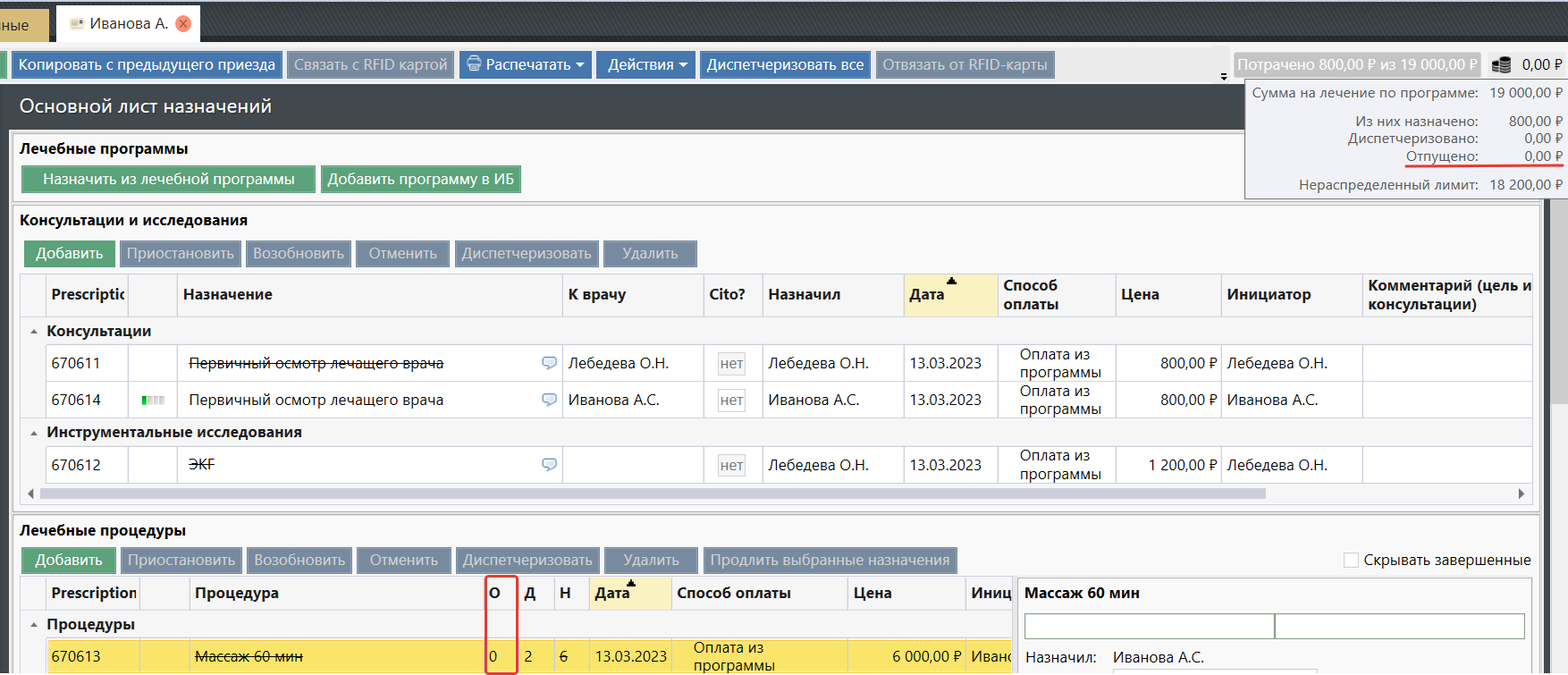The image size is (1568, 675).
Task: Collapse the Консультации group
Action: [34, 332]
